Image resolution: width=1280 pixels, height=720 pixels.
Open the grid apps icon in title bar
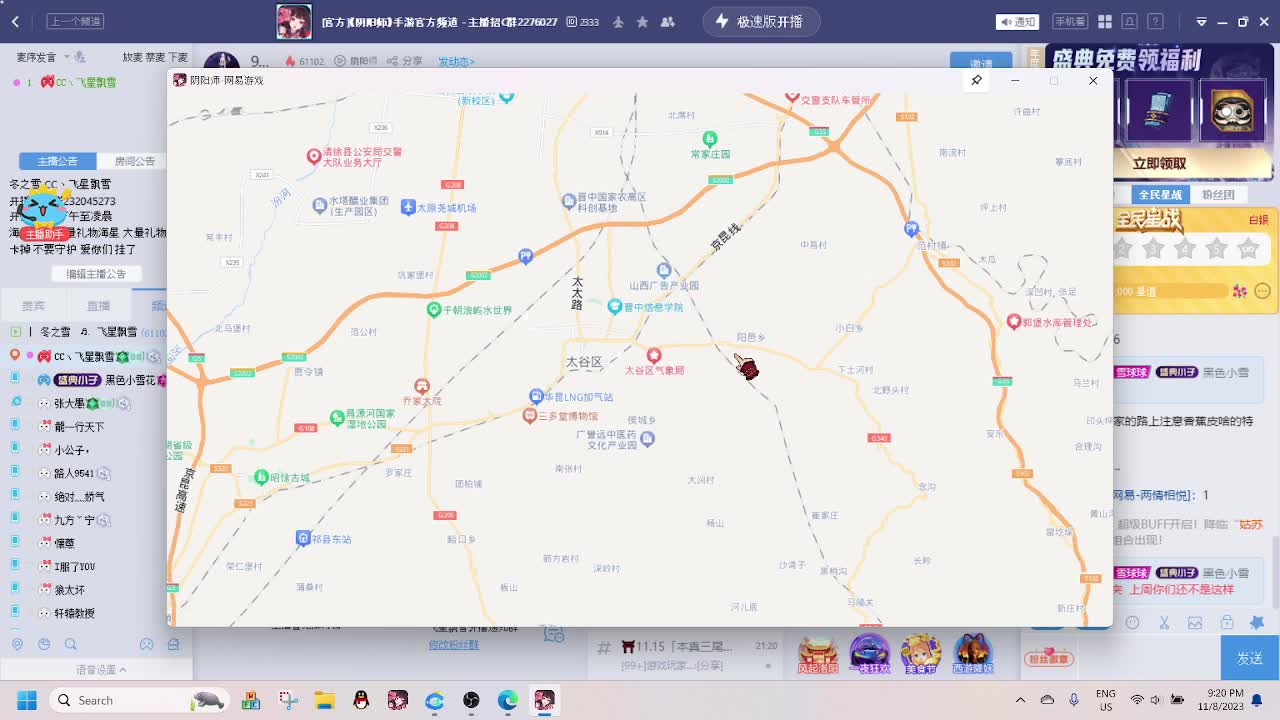[1105, 21]
